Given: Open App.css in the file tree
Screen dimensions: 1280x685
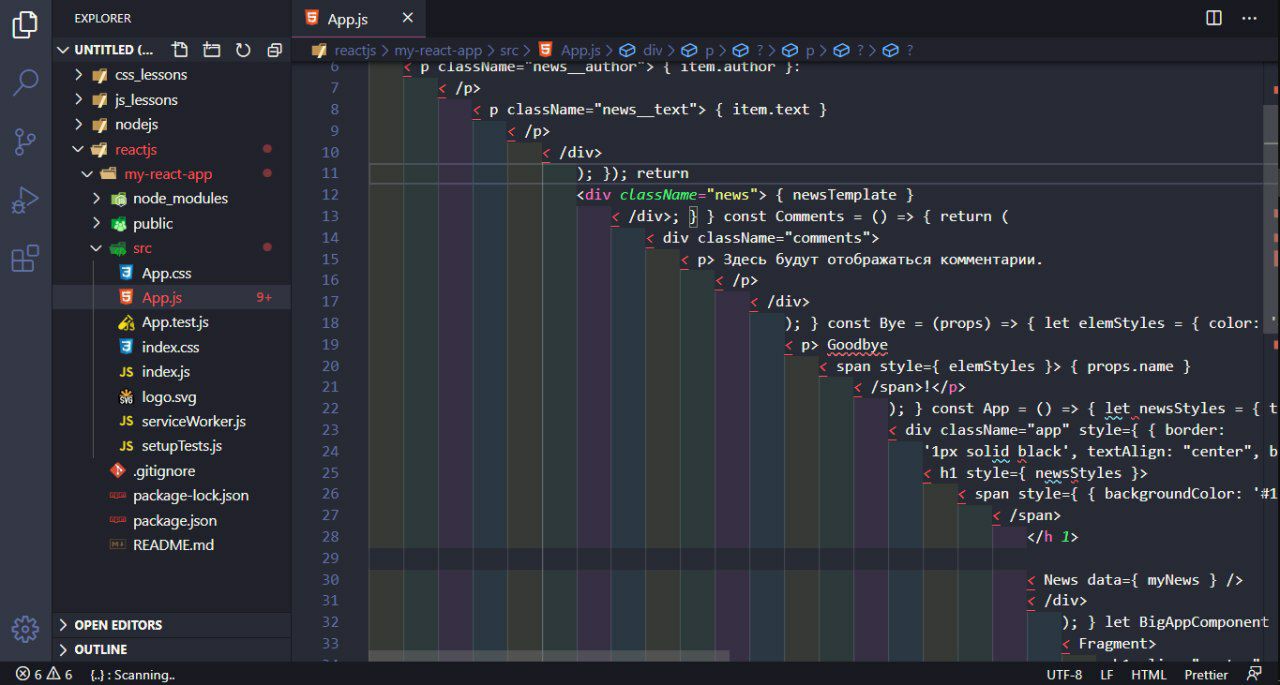Looking at the screenshot, I should 166,273.
